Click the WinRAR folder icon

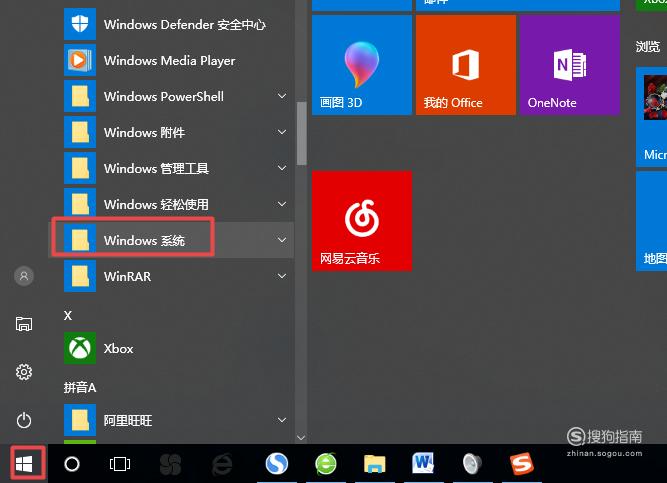(x=80, y=276)
